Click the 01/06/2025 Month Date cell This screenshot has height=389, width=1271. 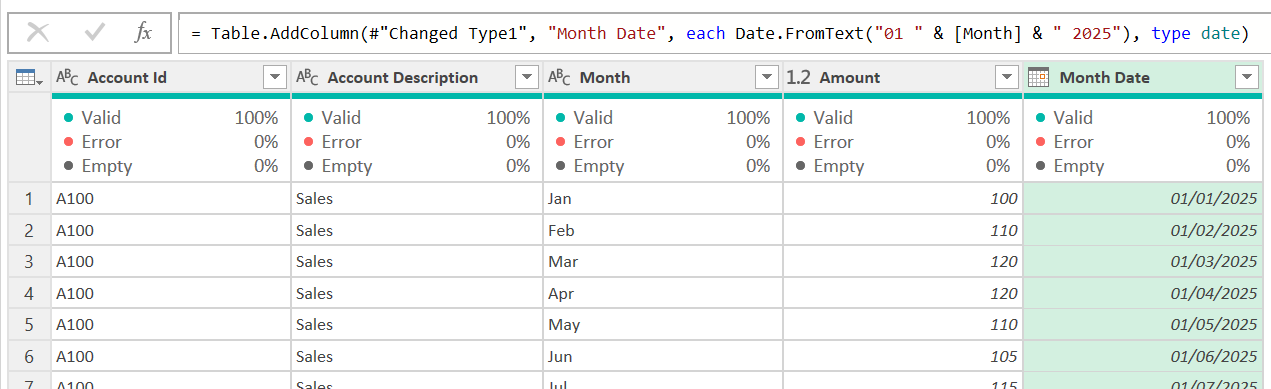click(x=1143, y=357)
